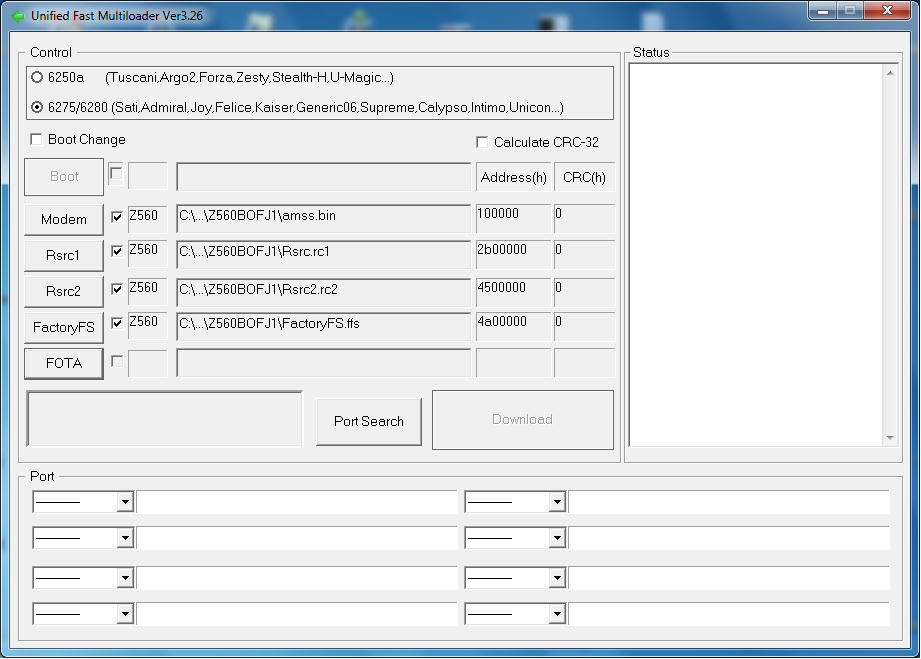Click the Port Search button
This screenshot has width=921, height=659.
pos(369,421)
